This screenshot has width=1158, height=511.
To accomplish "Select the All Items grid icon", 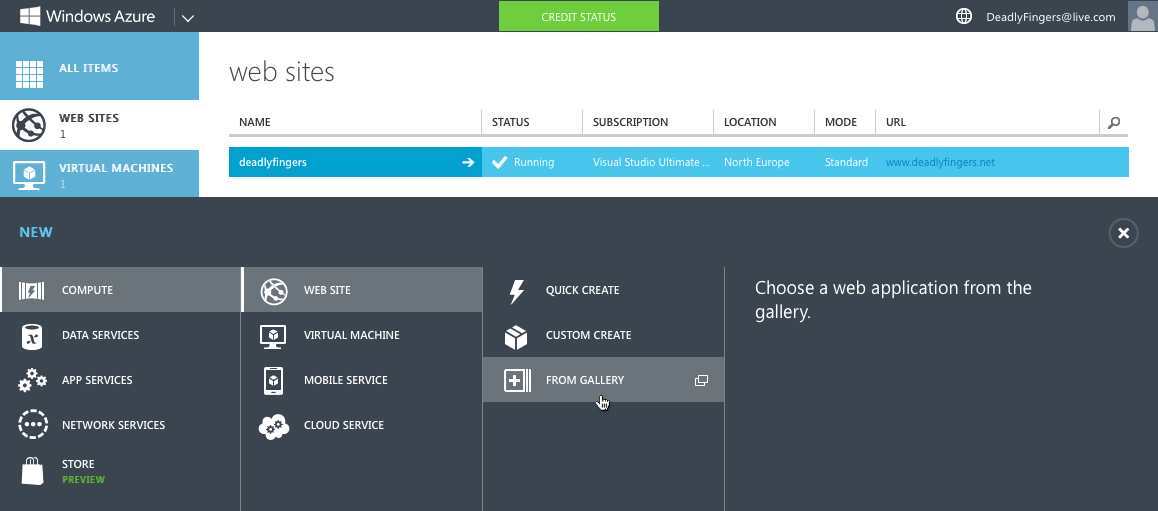I will coord(30,73).
